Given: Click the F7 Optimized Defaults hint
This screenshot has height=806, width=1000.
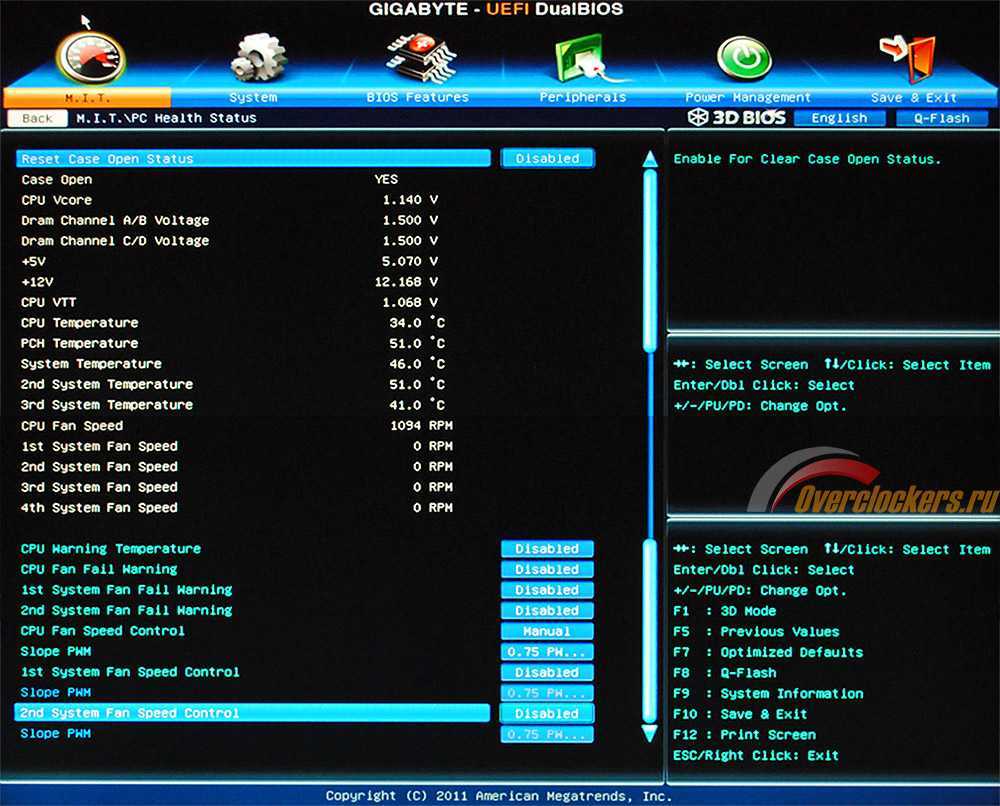Looking at the screenshot, I should 768,652.
